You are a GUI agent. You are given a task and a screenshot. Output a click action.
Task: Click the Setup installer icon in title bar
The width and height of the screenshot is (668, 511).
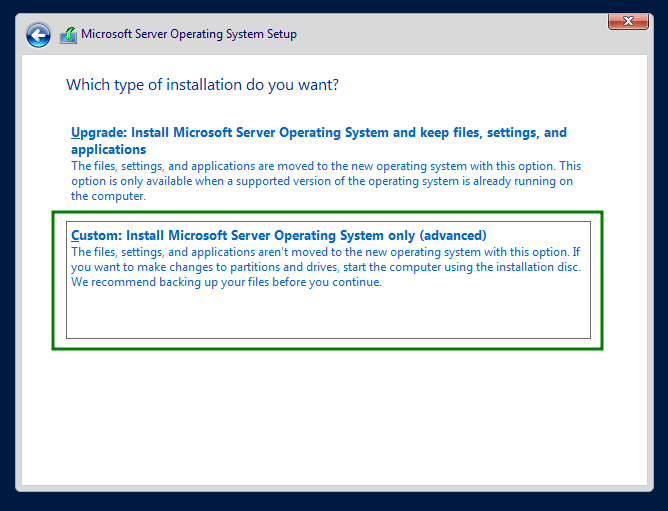pyautogui.click(x=68, y=35)
